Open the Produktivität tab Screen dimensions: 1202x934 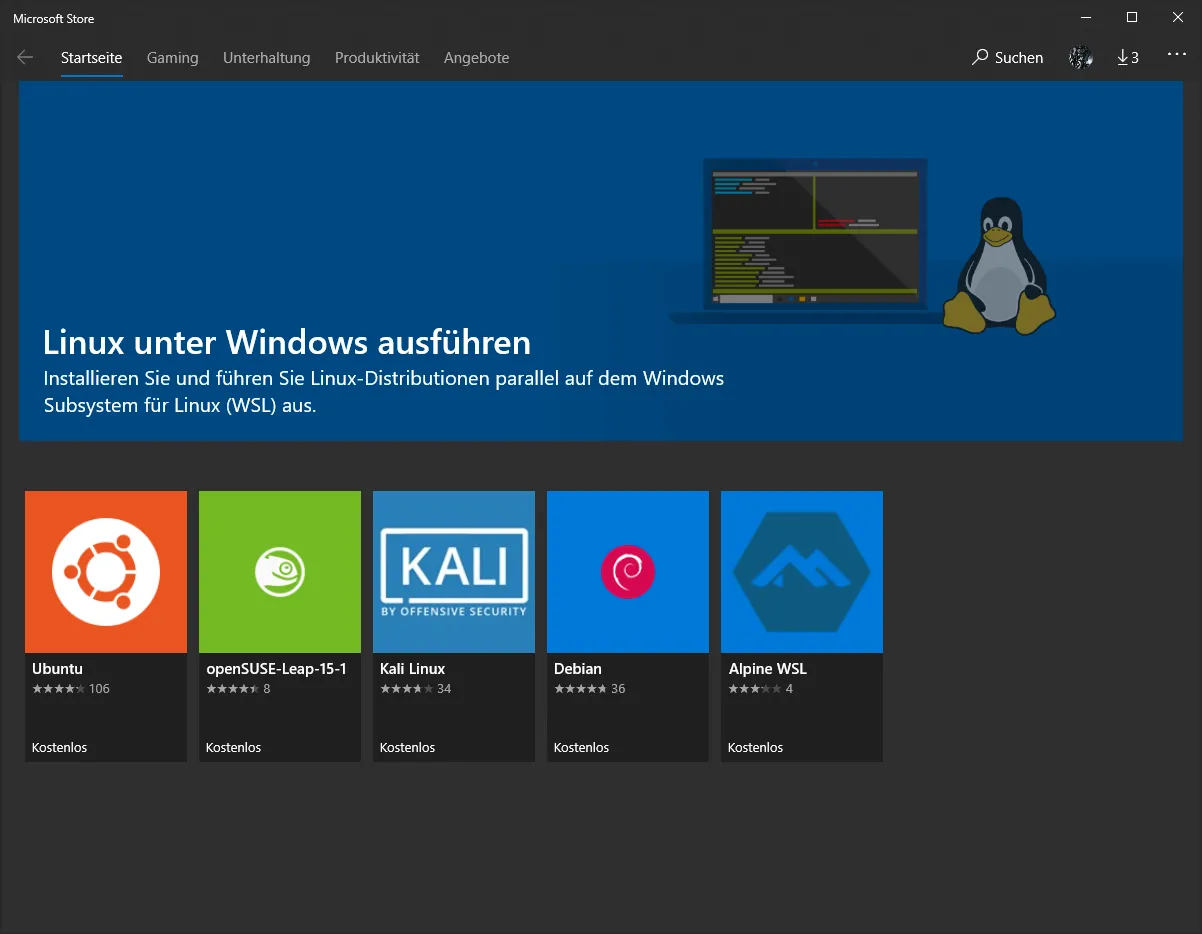click(377, 58)
